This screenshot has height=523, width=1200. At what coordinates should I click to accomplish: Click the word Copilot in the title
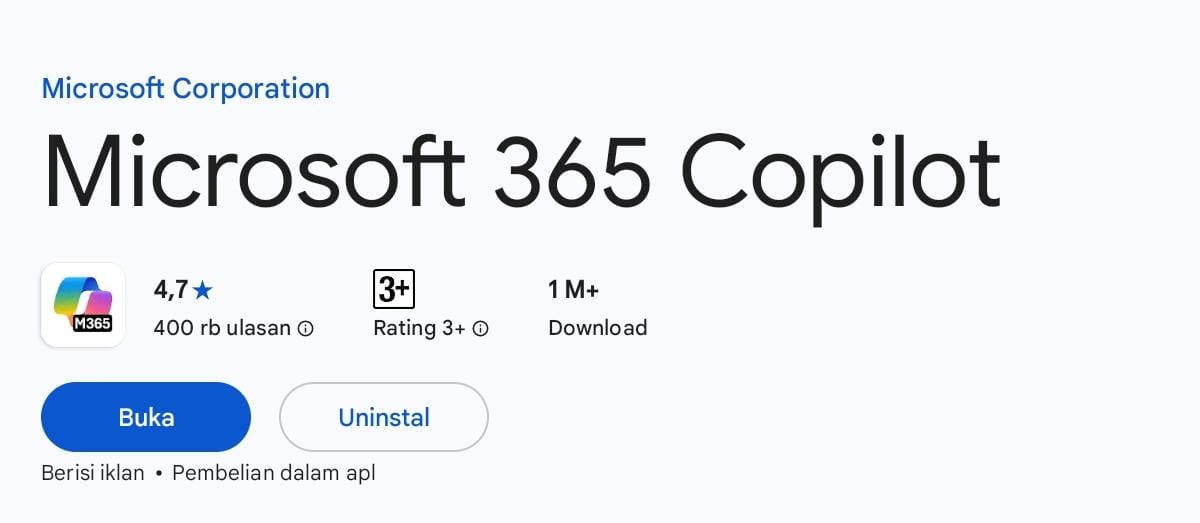point(841,177)
